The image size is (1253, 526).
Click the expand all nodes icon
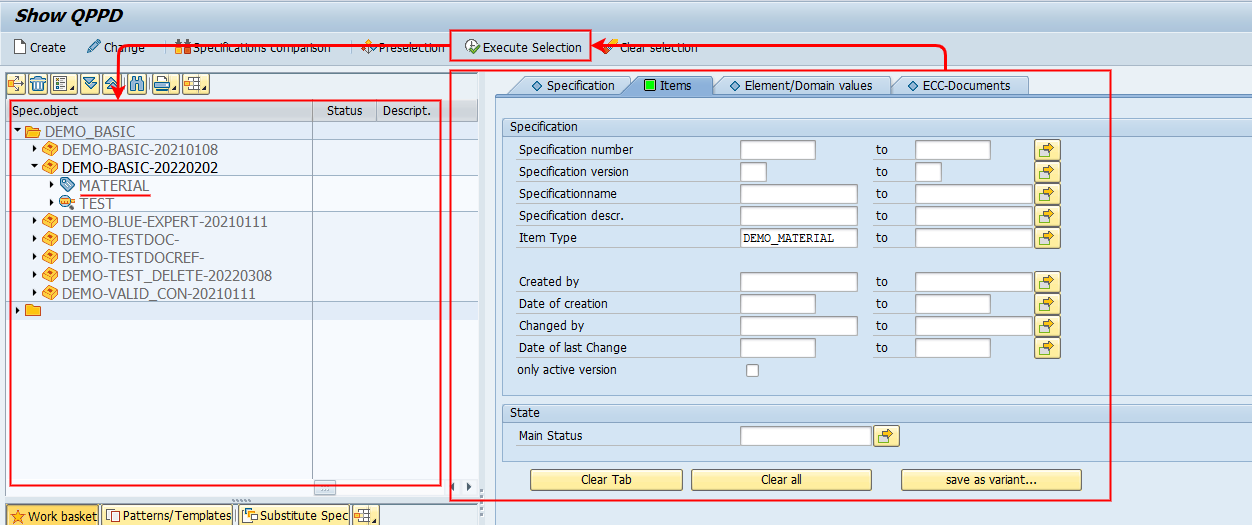point(90,84)
